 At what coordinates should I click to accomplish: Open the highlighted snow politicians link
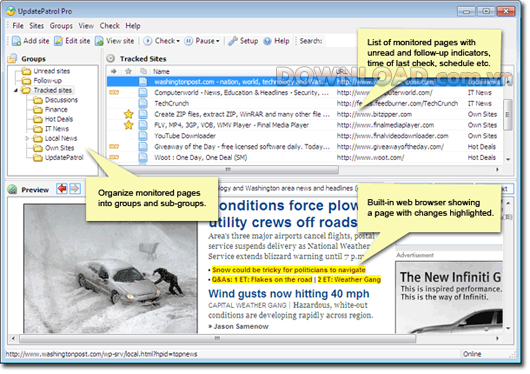tap(289, 270)
